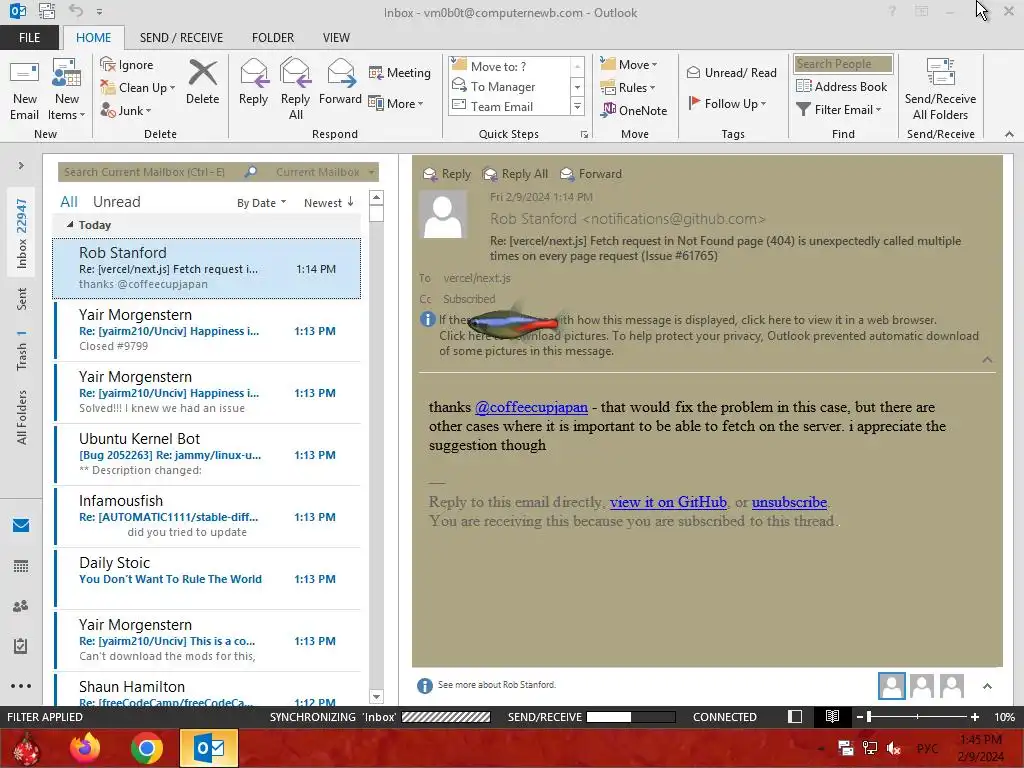
Task: Expand the People Pane
Action: (x=987, y=686)
